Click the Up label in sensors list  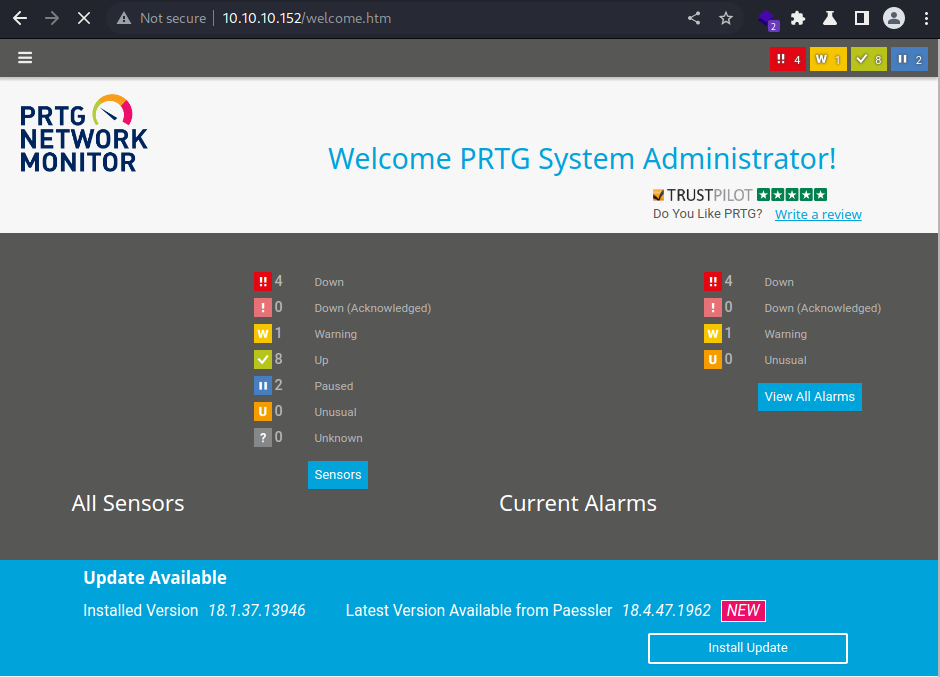pyautogui.click(x=321, y=360)
